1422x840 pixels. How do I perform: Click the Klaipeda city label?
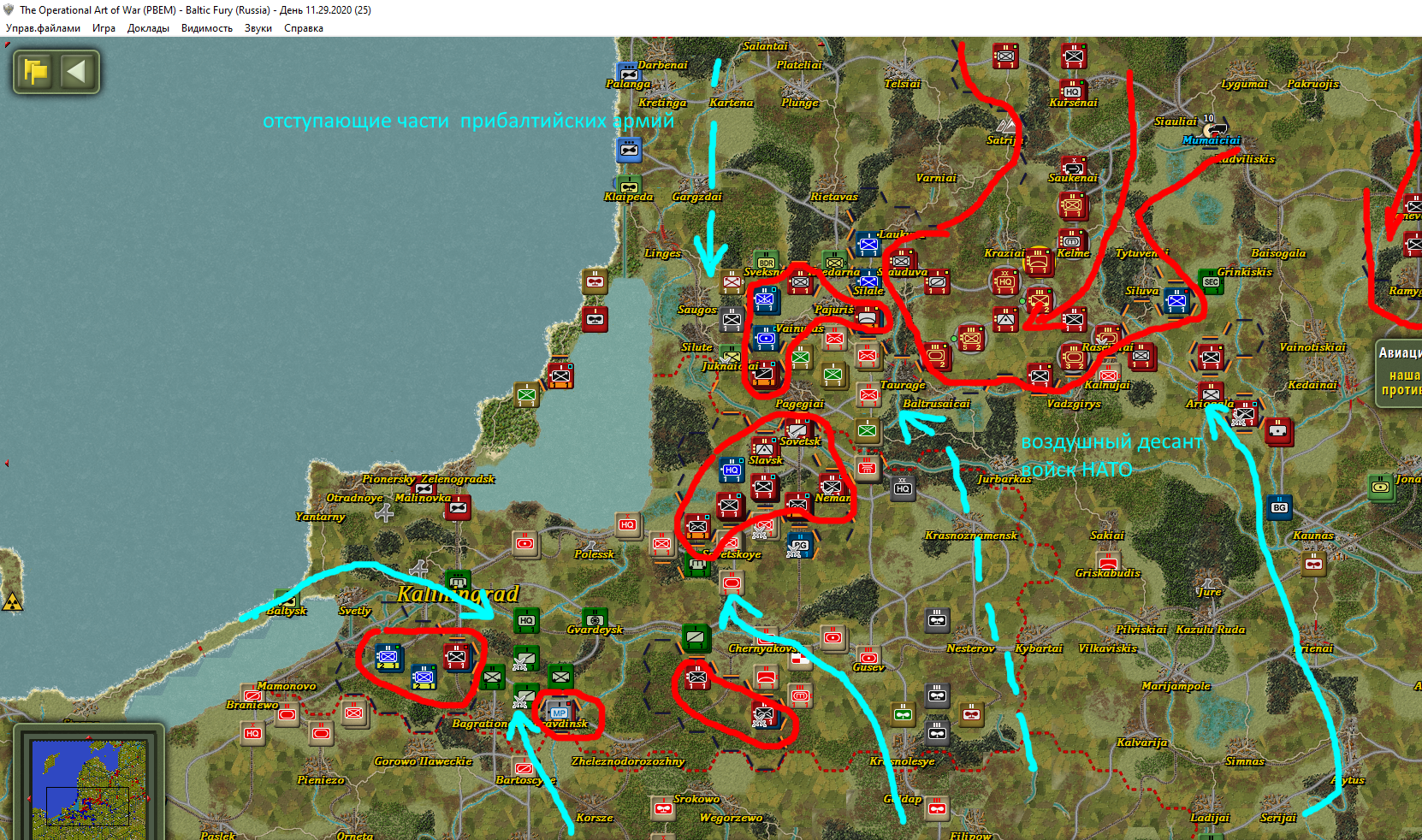[x=629, y=197]
